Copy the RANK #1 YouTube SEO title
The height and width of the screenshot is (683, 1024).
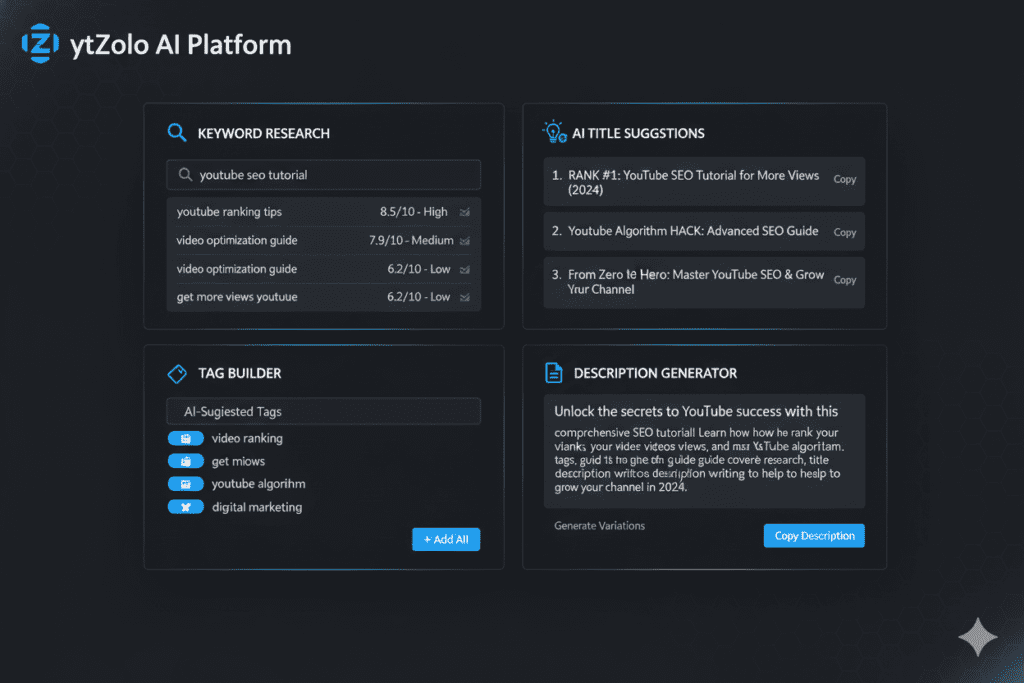point(844,180)
